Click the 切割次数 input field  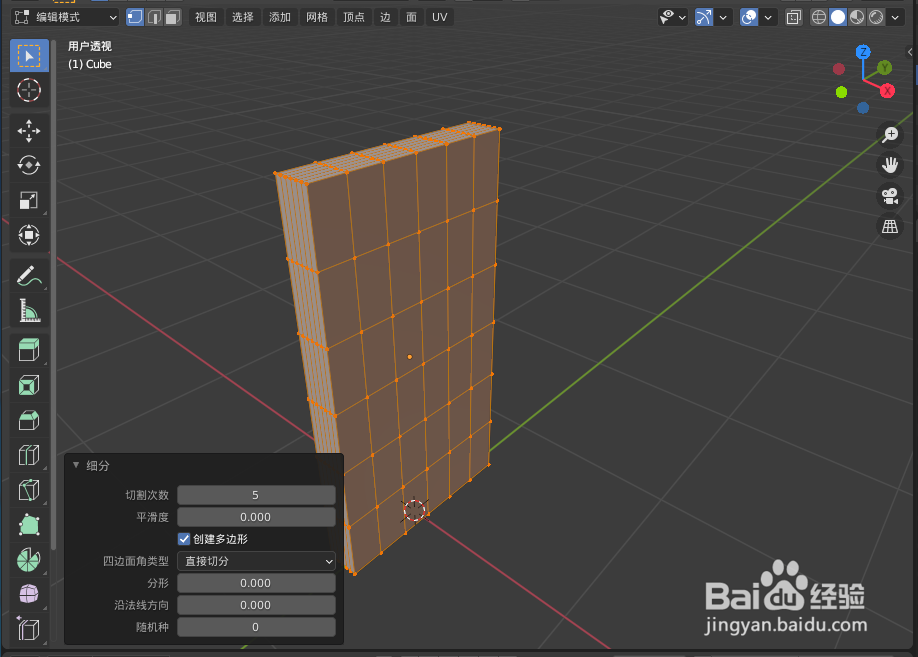click(256, 495)
